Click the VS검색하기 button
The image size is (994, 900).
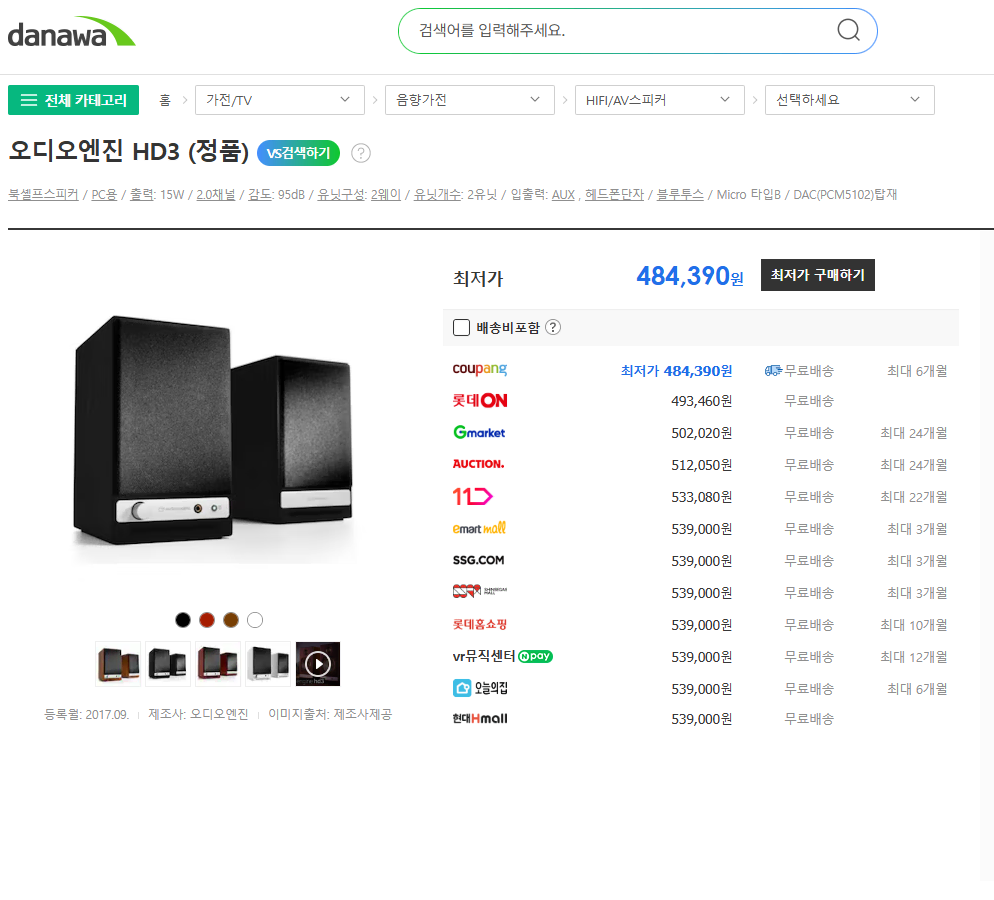(299, 153)
